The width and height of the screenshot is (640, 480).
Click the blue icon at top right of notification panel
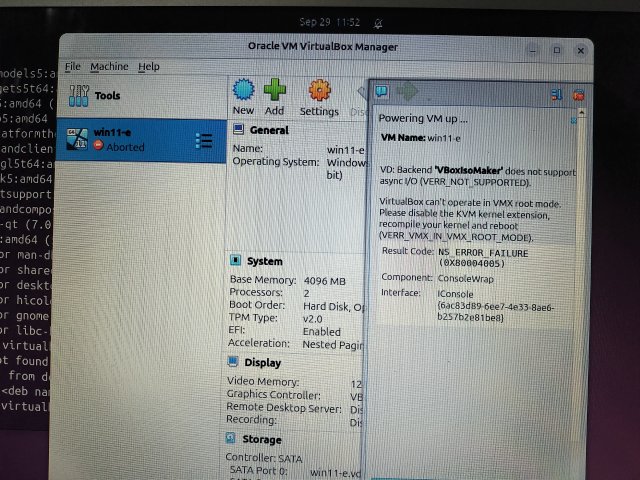[x=557, y=95]
